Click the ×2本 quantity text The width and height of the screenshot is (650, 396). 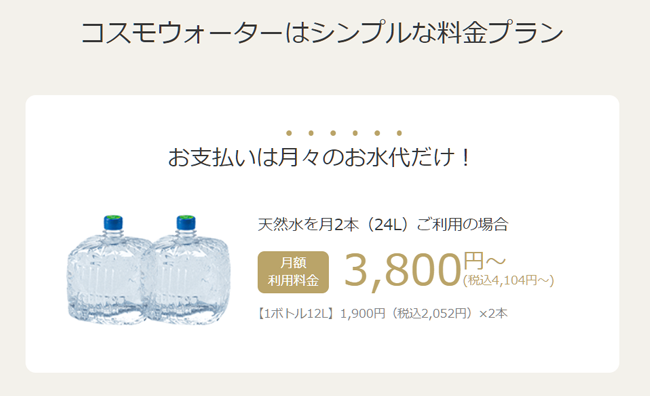493,313
